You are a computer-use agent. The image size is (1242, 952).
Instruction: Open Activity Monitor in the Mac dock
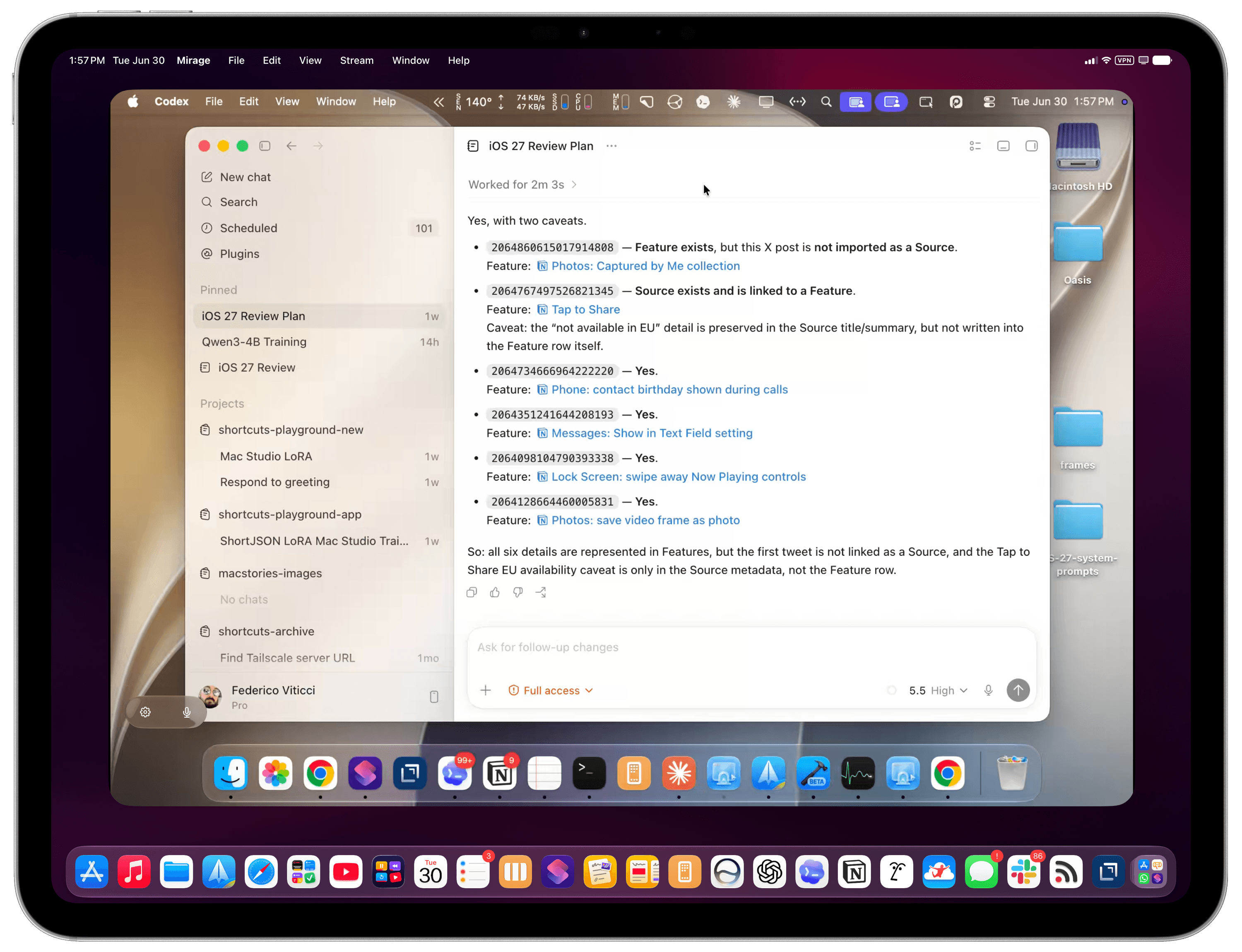click(x=858, y=773)
